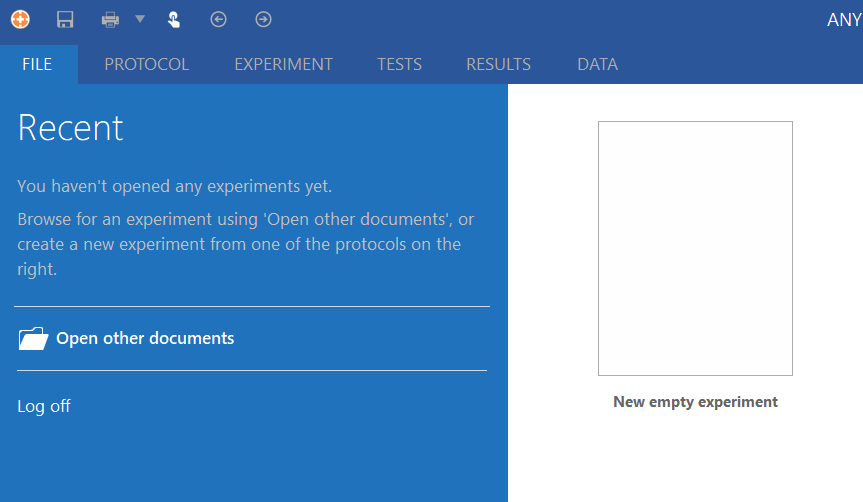
Task: Open the DATA tab
Action: tap(597, 64)
